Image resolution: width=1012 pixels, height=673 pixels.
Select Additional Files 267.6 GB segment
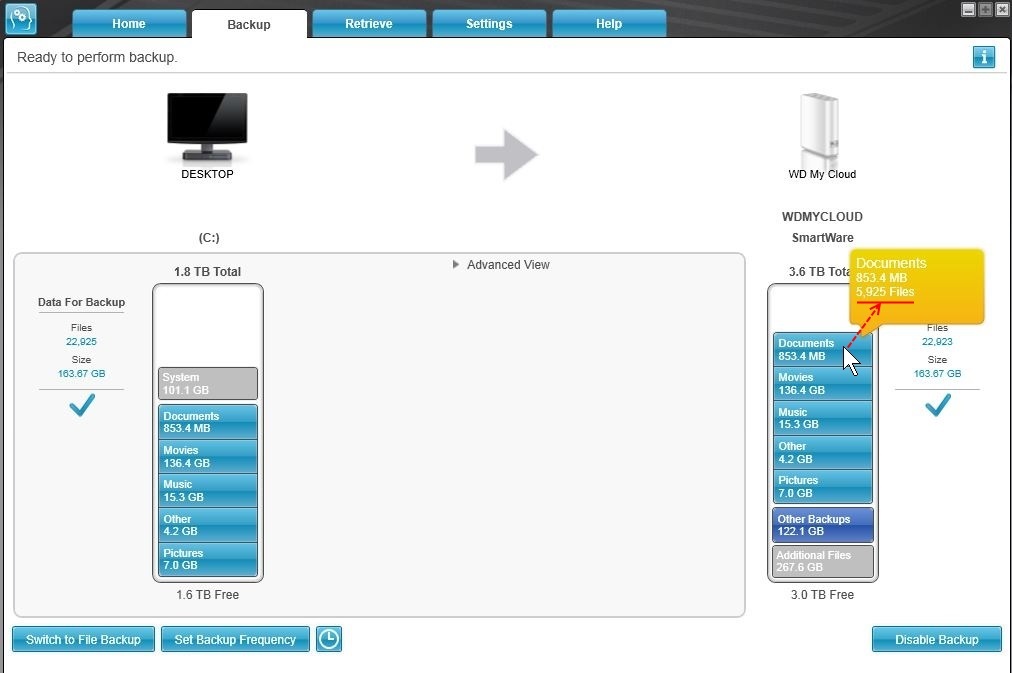[x=822, y=561]
